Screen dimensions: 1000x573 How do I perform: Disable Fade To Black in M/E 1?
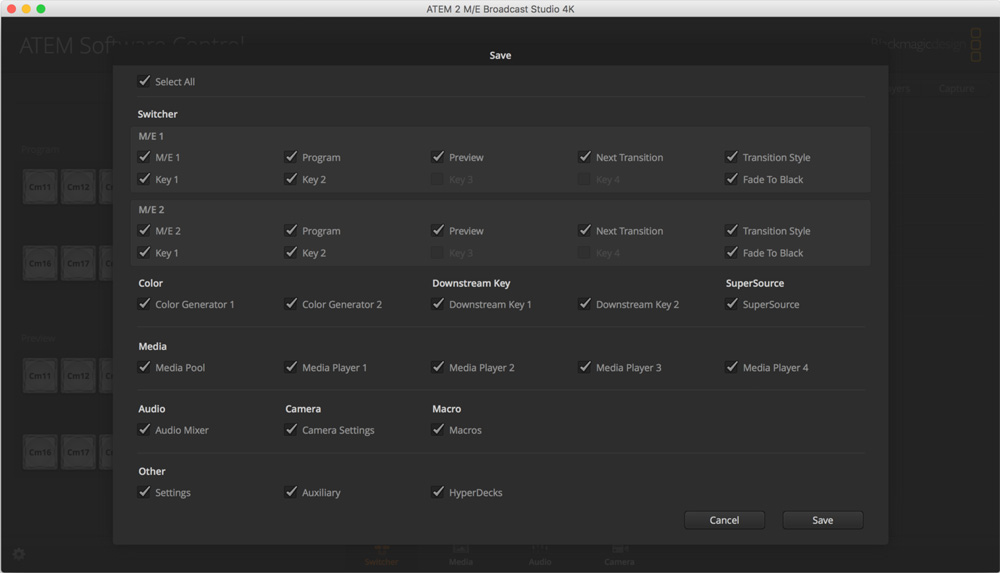732,179
